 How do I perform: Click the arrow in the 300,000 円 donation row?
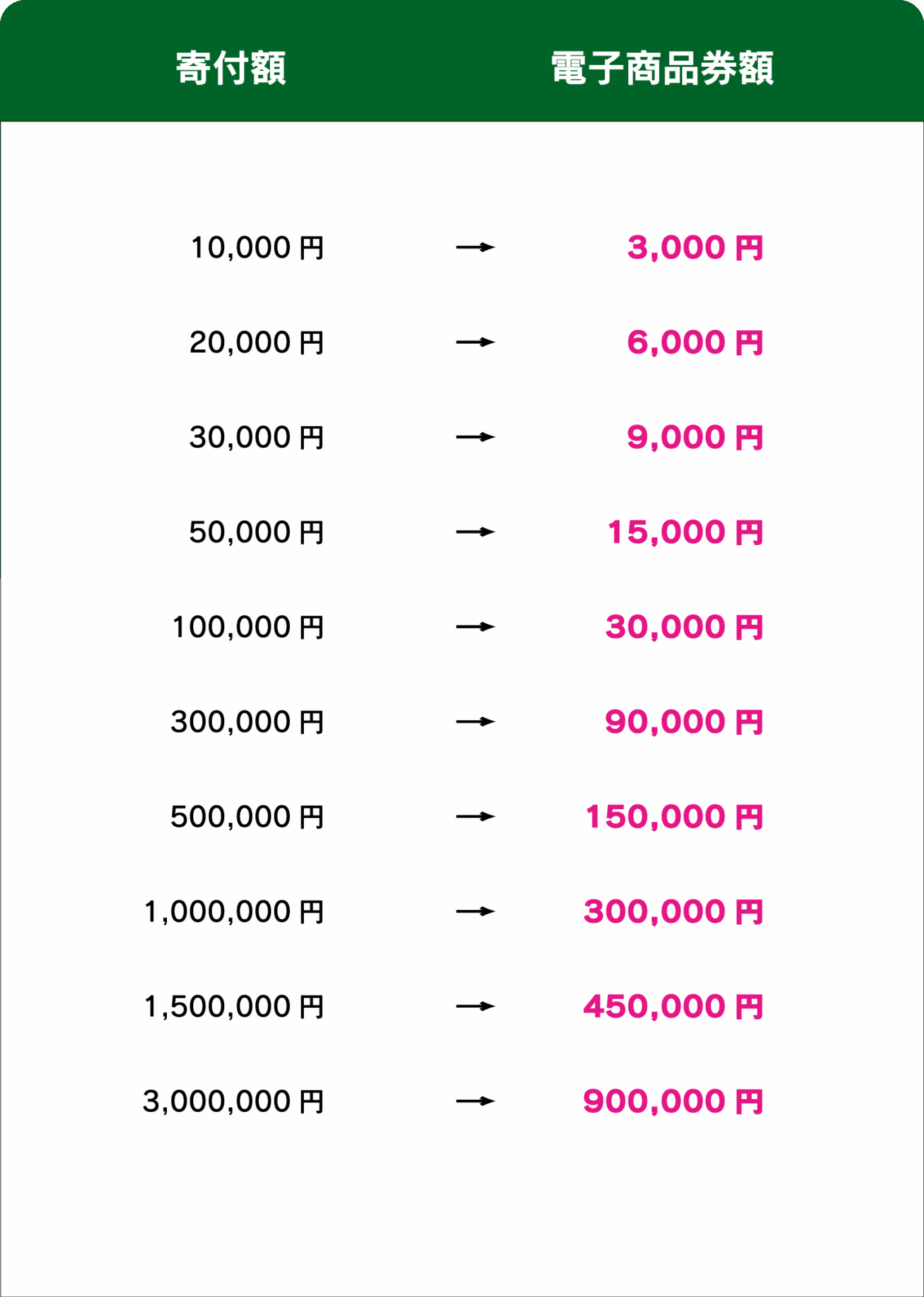[475, 722]
